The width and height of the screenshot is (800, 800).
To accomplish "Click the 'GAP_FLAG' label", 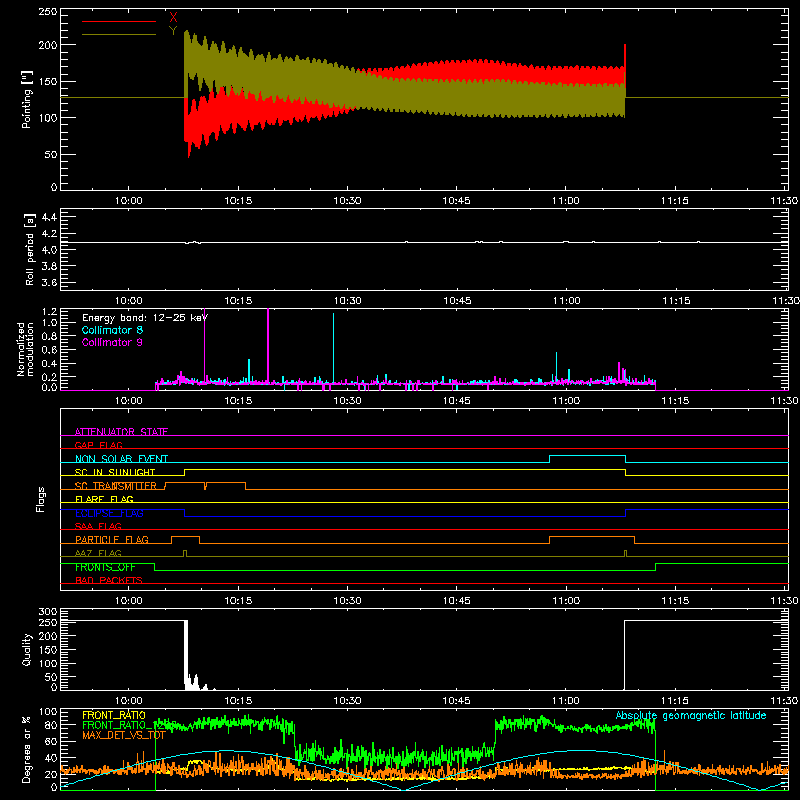I will (x=98, y=445).
